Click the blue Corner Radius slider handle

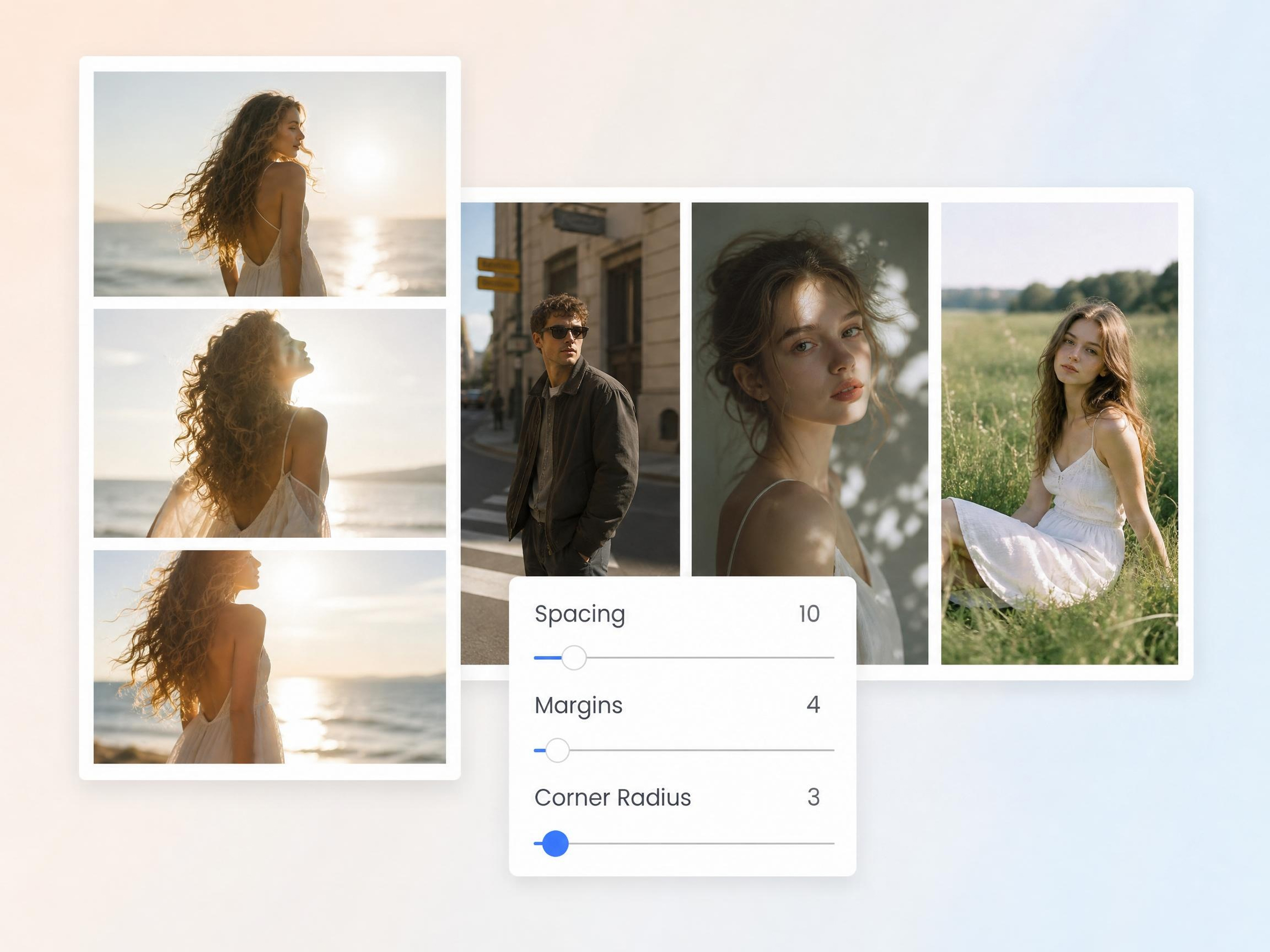tap(555, 843)
